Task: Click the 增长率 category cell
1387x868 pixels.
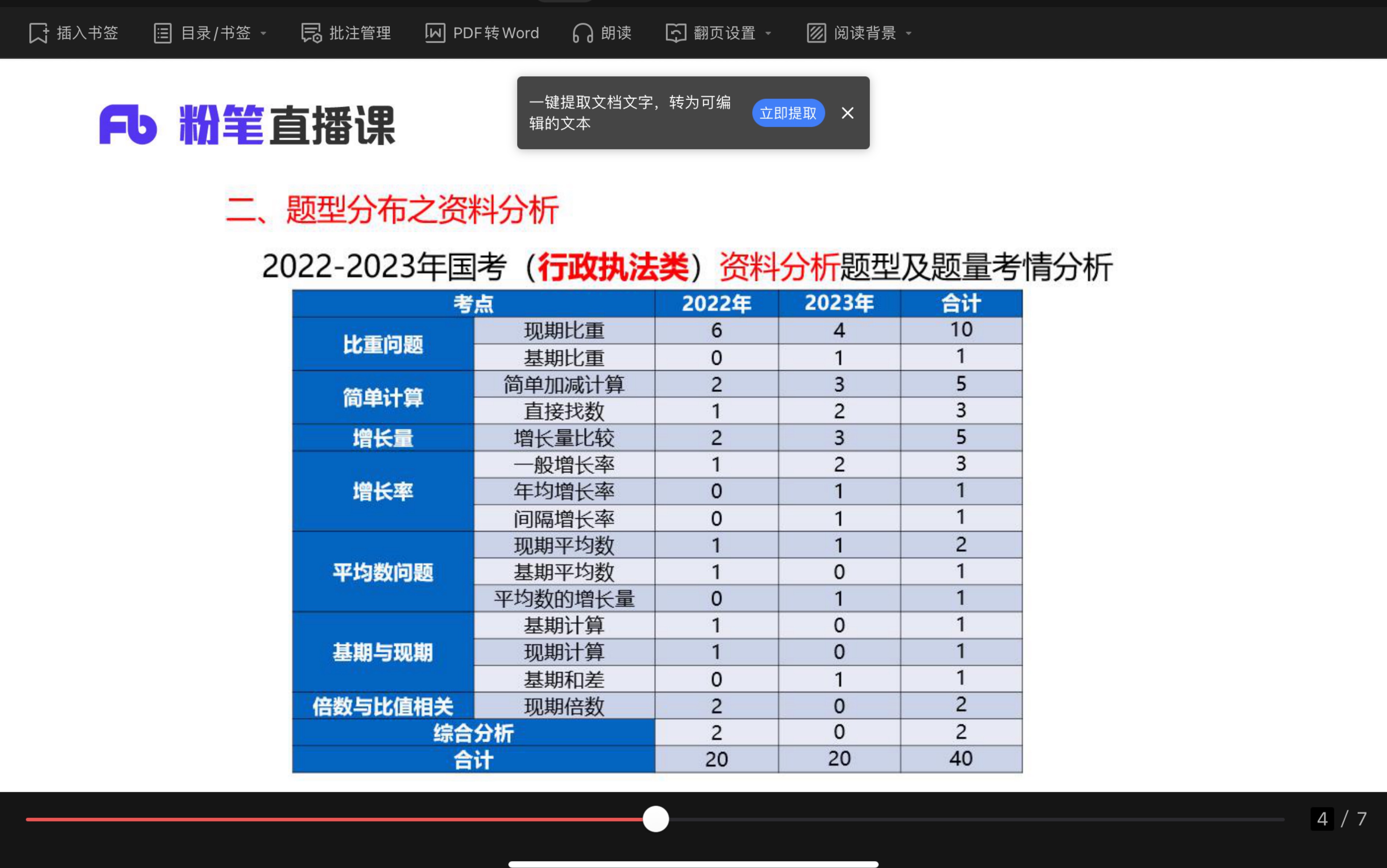Action: [383, 491]
